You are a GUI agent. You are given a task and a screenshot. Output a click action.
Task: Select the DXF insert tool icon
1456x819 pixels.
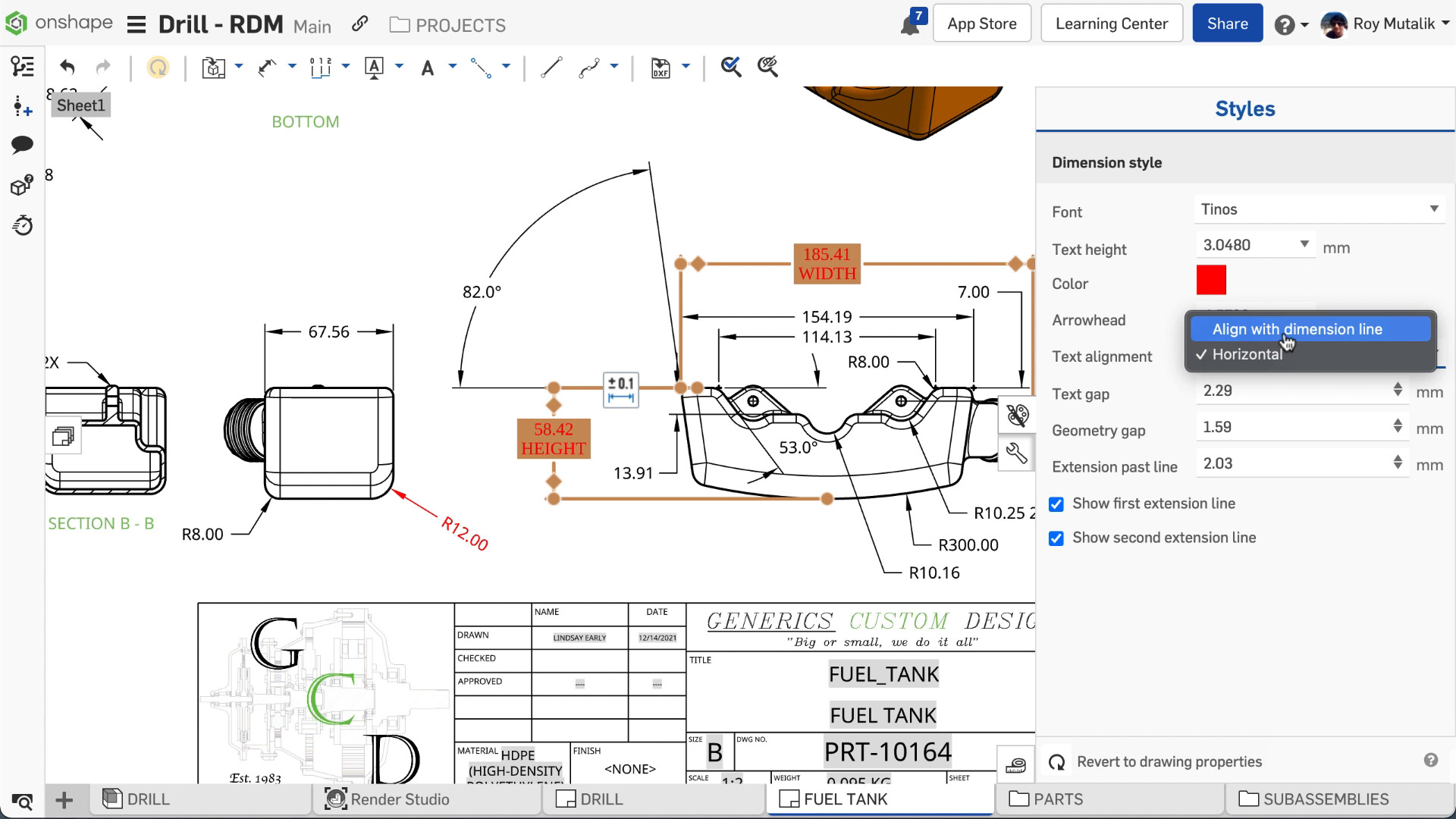tap(661, 67)
